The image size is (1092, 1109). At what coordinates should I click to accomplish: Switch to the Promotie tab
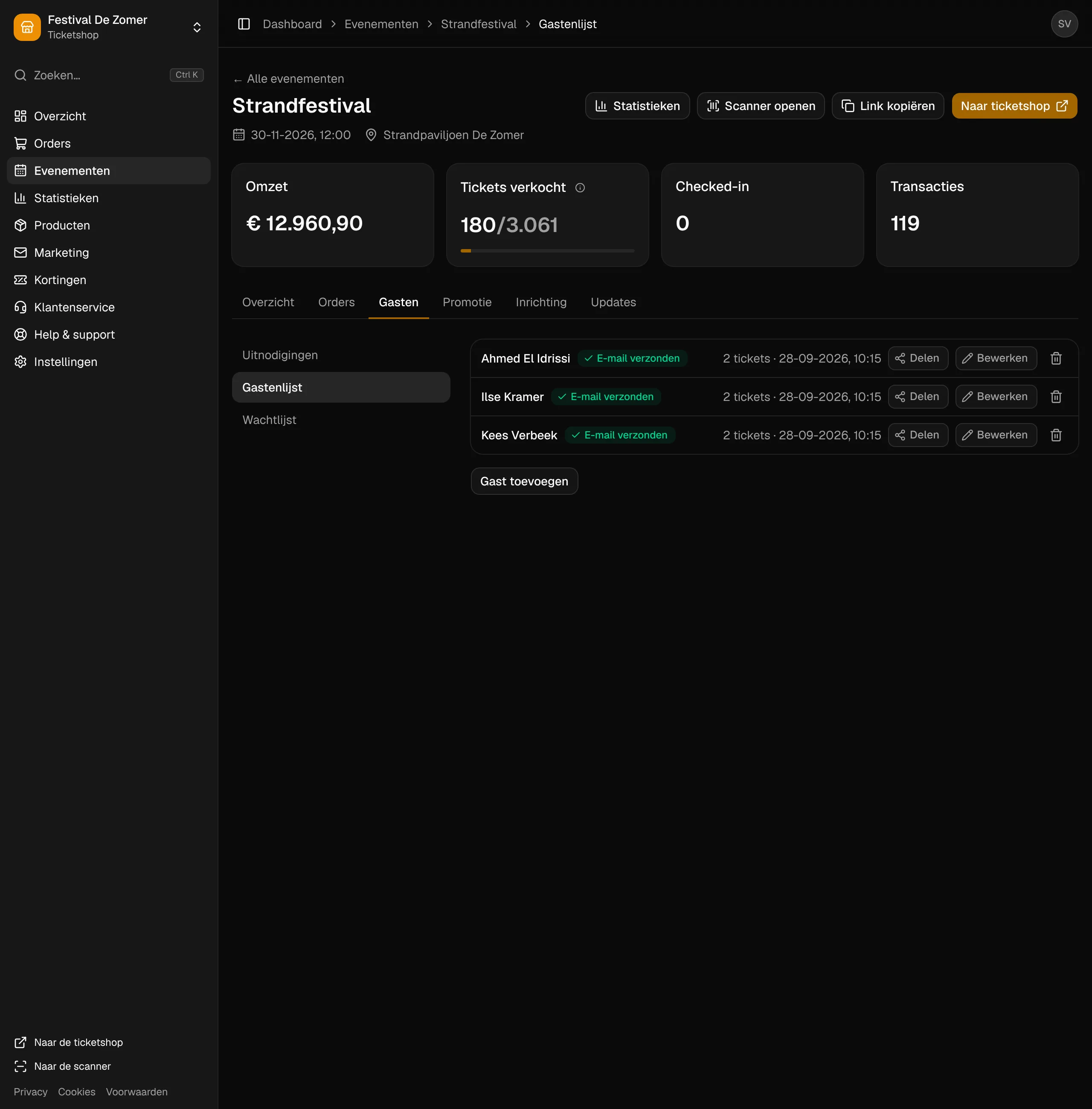coord(467,302)
